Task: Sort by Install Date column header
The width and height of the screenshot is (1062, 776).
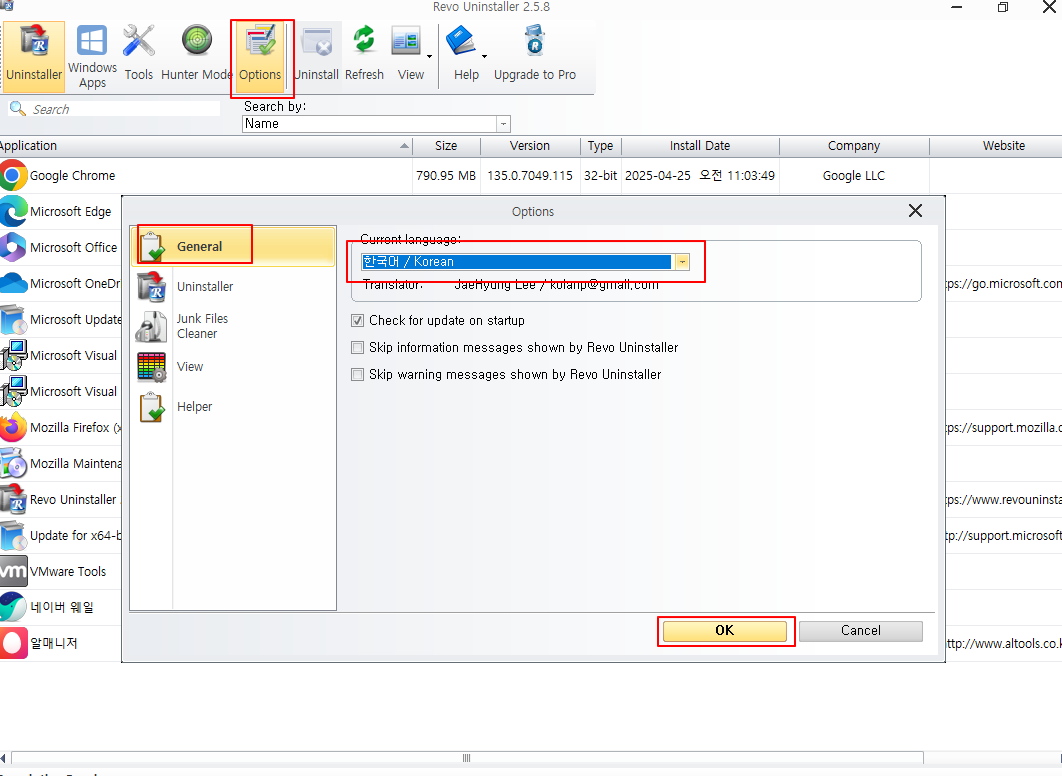Action: (700, 146)
